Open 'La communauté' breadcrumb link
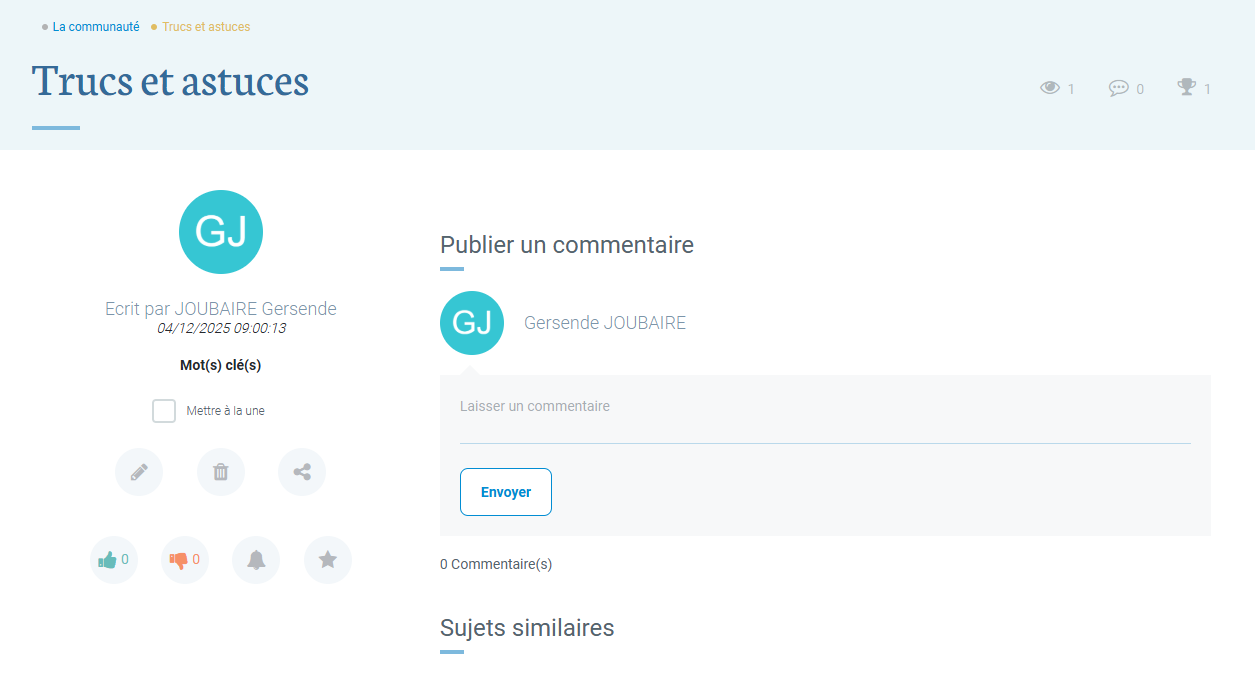The height and width of the screenshot is (676, 1255). coord(96,27)
